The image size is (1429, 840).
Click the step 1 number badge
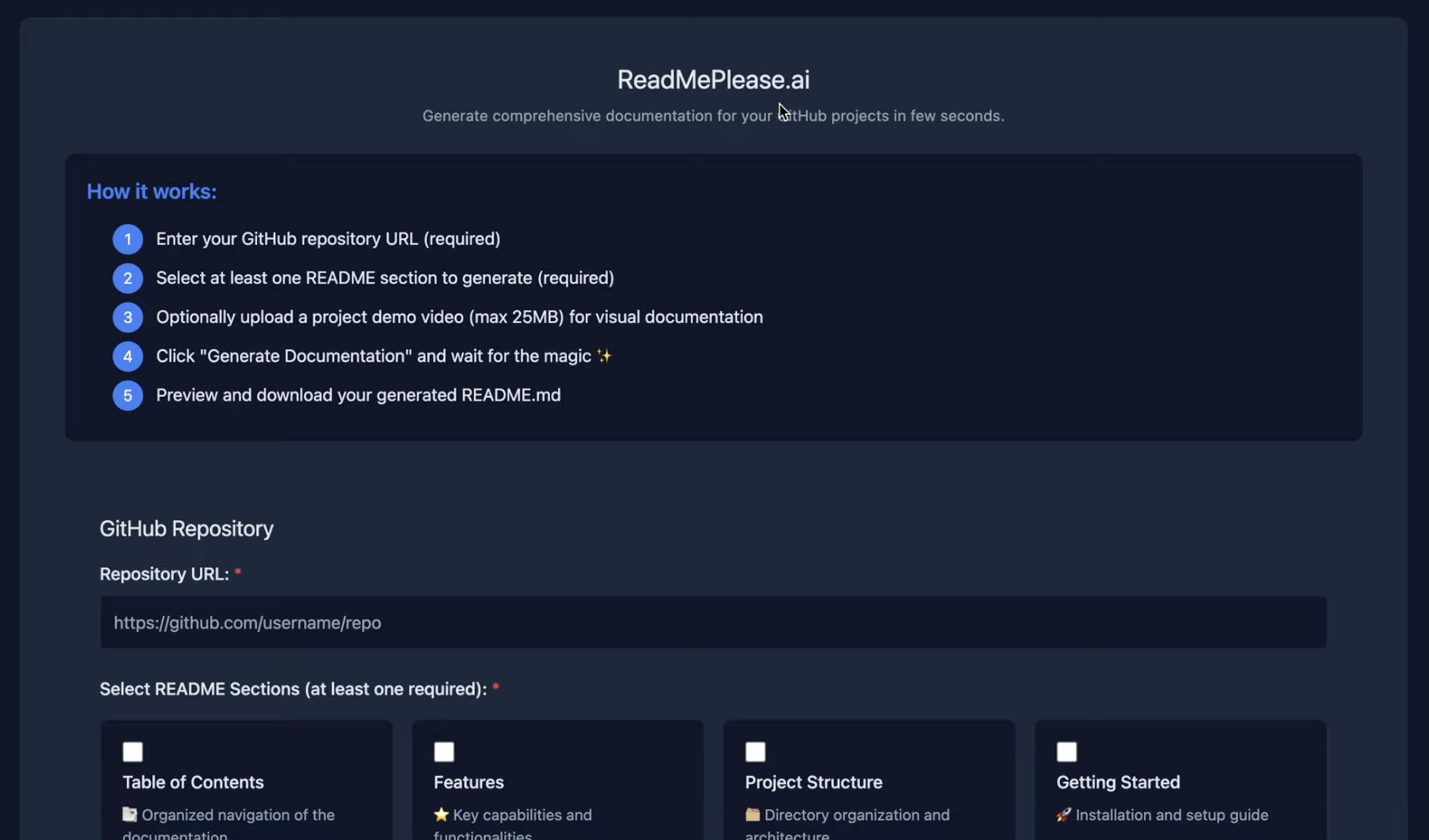point(128,239)
